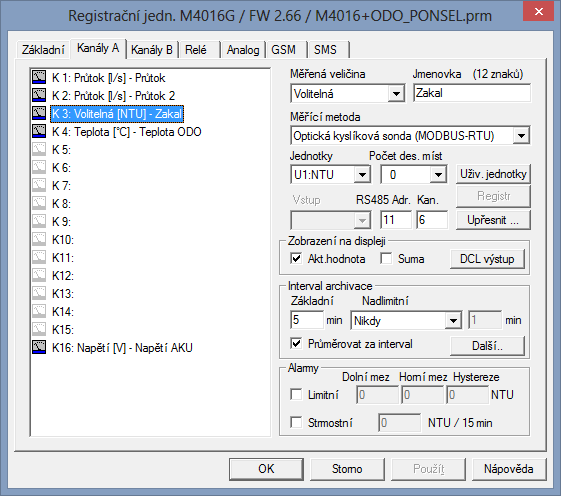Switch to the Kanály B tab
This screenshot has height=496, width=561.
tap(152, 49)
